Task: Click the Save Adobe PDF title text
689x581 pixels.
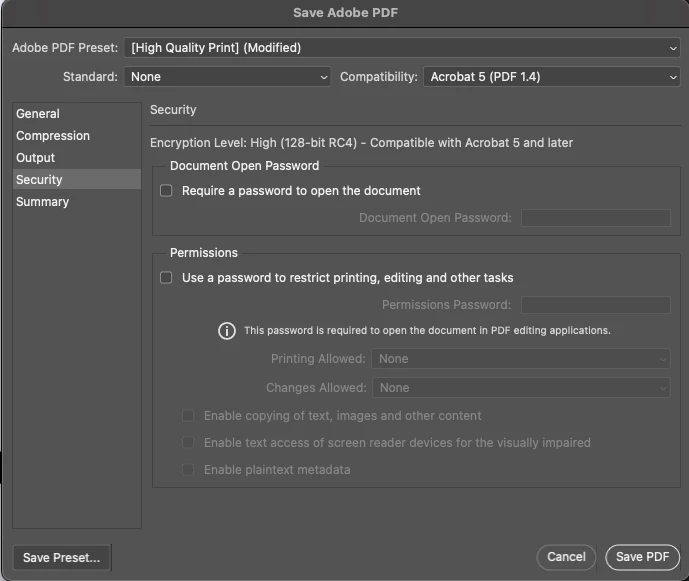Action: point(345,13)
